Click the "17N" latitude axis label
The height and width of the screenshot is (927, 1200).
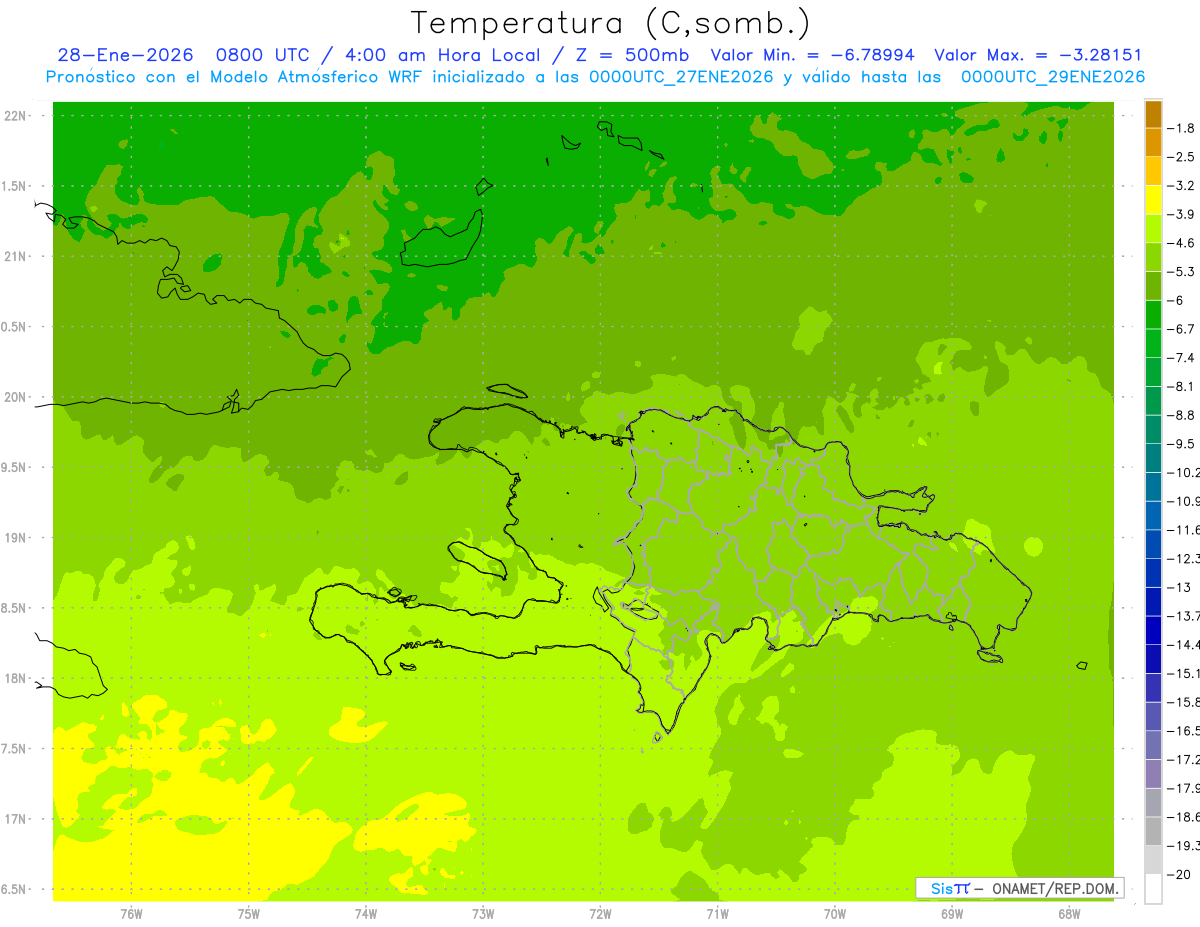[x=17, y=819]
